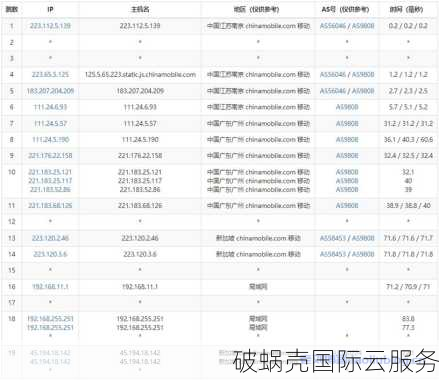Open IP column link 223.120.3.6

[50, 254]
